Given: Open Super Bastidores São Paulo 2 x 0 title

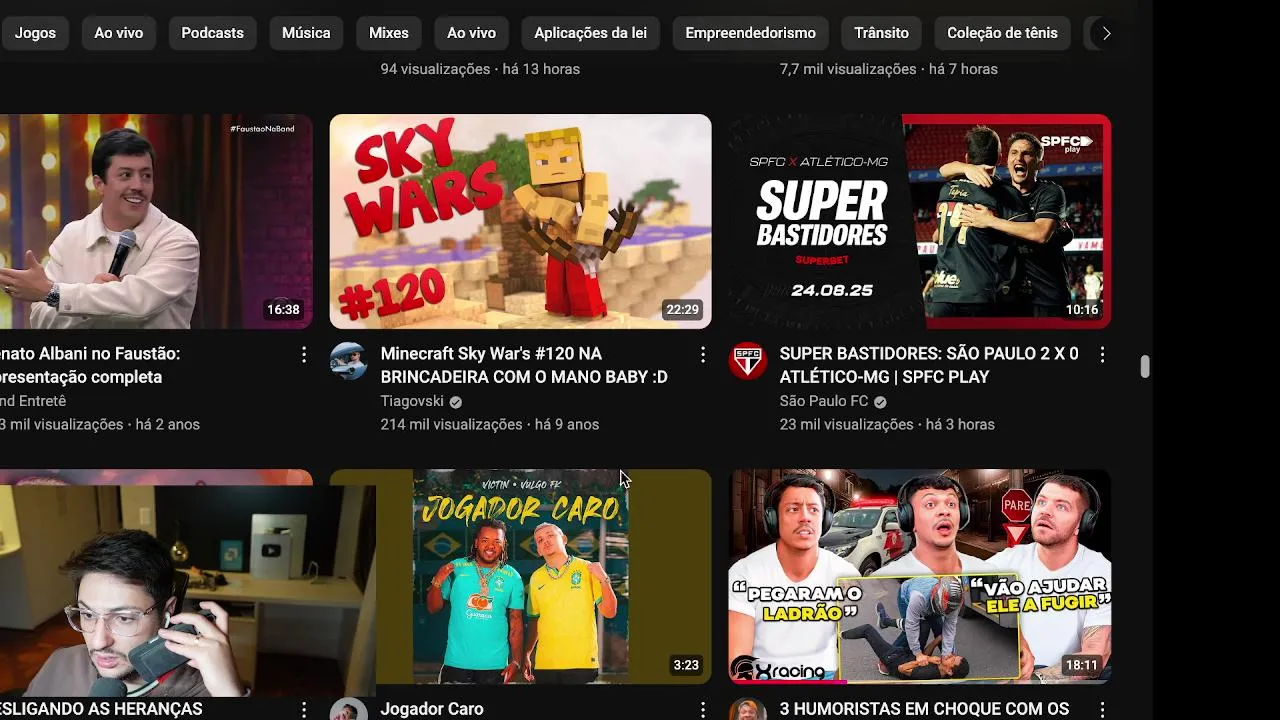Looking at the screenshot, I should point(929,365).
